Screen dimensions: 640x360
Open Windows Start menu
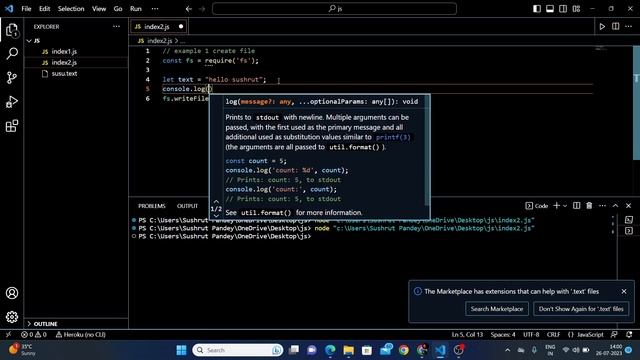[x=181, y=350]
